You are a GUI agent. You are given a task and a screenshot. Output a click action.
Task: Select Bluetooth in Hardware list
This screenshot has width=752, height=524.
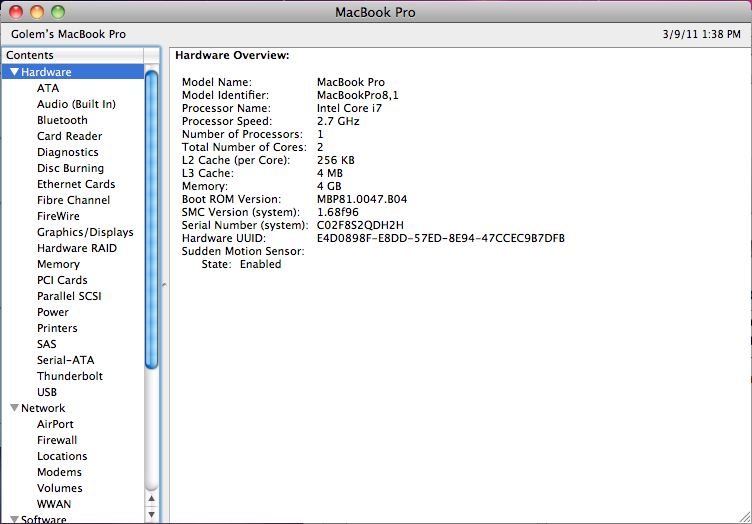[x=62, y=120]
